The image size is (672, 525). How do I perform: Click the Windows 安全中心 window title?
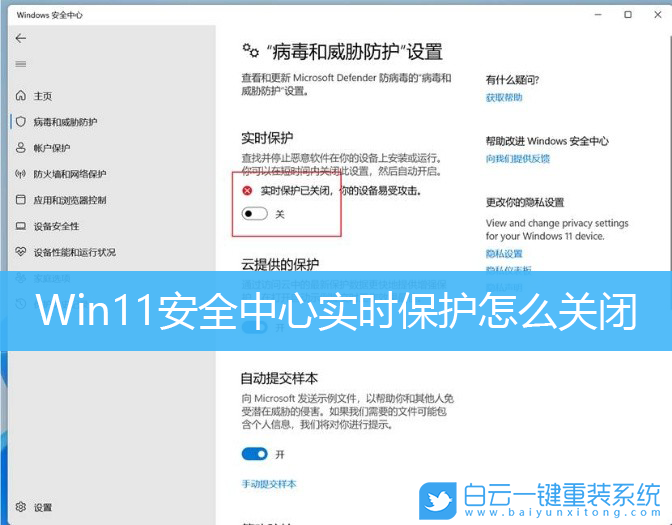pyautogui.click(x=50, y=15)
